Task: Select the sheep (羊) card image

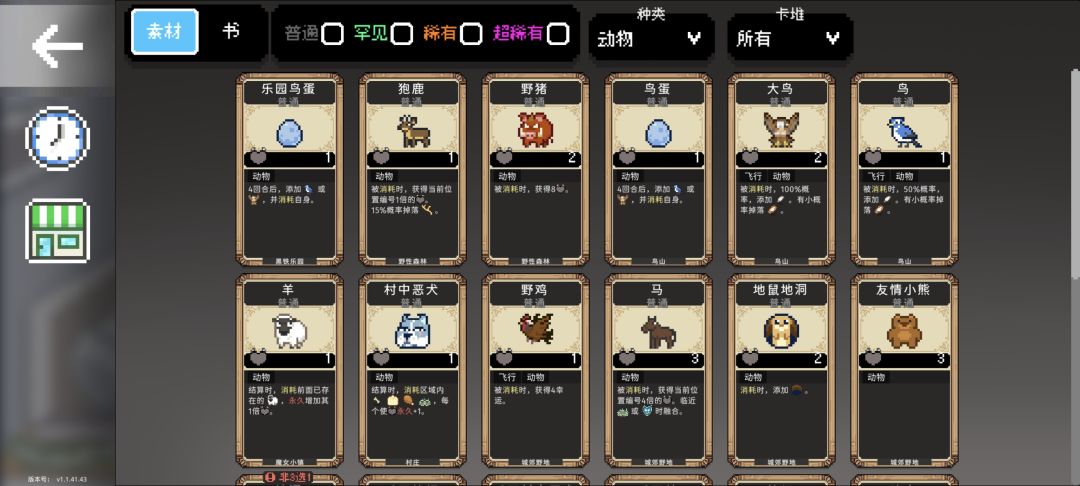Action: click(x=289, y=331)
